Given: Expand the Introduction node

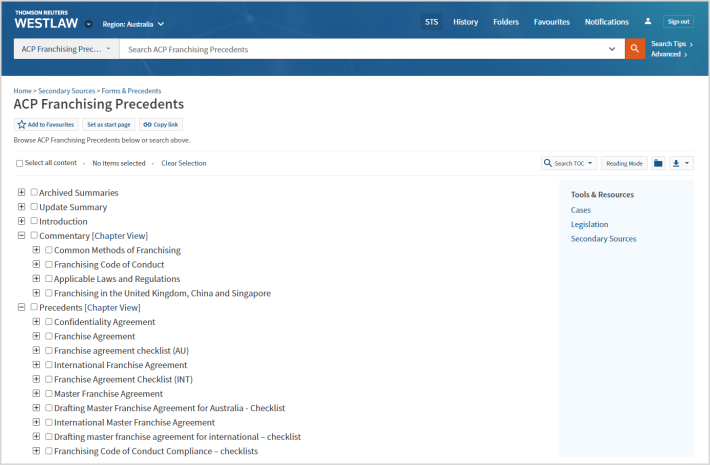Looking at the screenshot, I should point(21,221).
